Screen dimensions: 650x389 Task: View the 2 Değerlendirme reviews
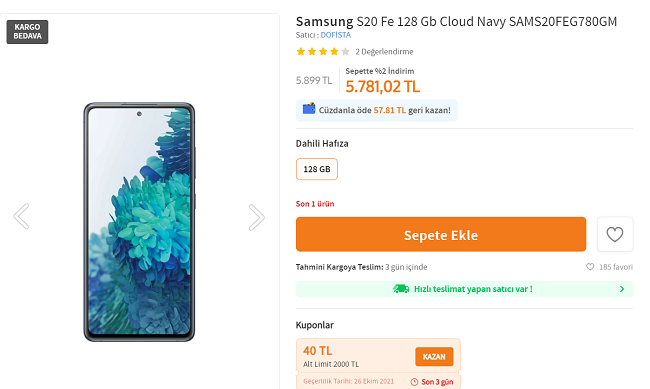coord(384,51)
